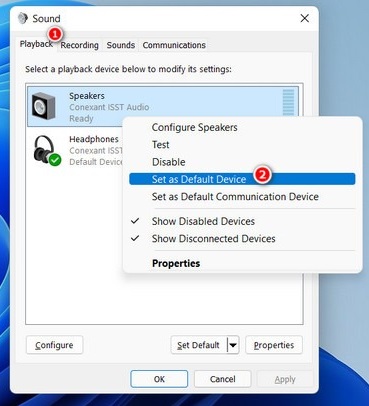Switch to the Communications tab
The height and width of the screenshot is (406, 369).
174,45
